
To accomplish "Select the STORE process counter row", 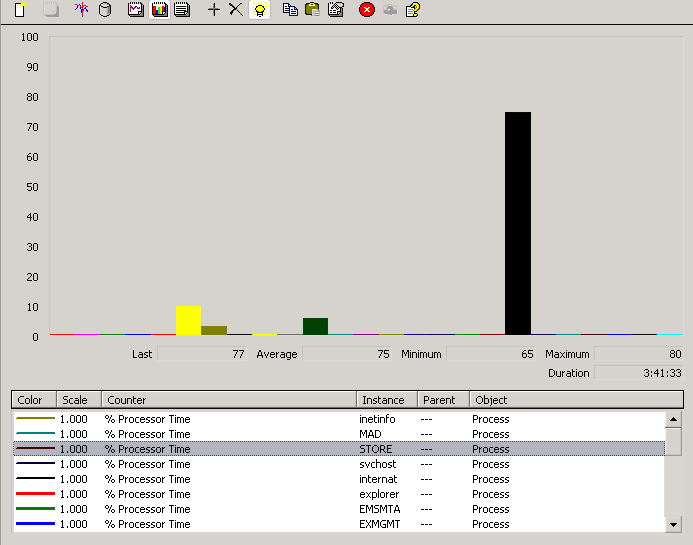I will 339,449.
